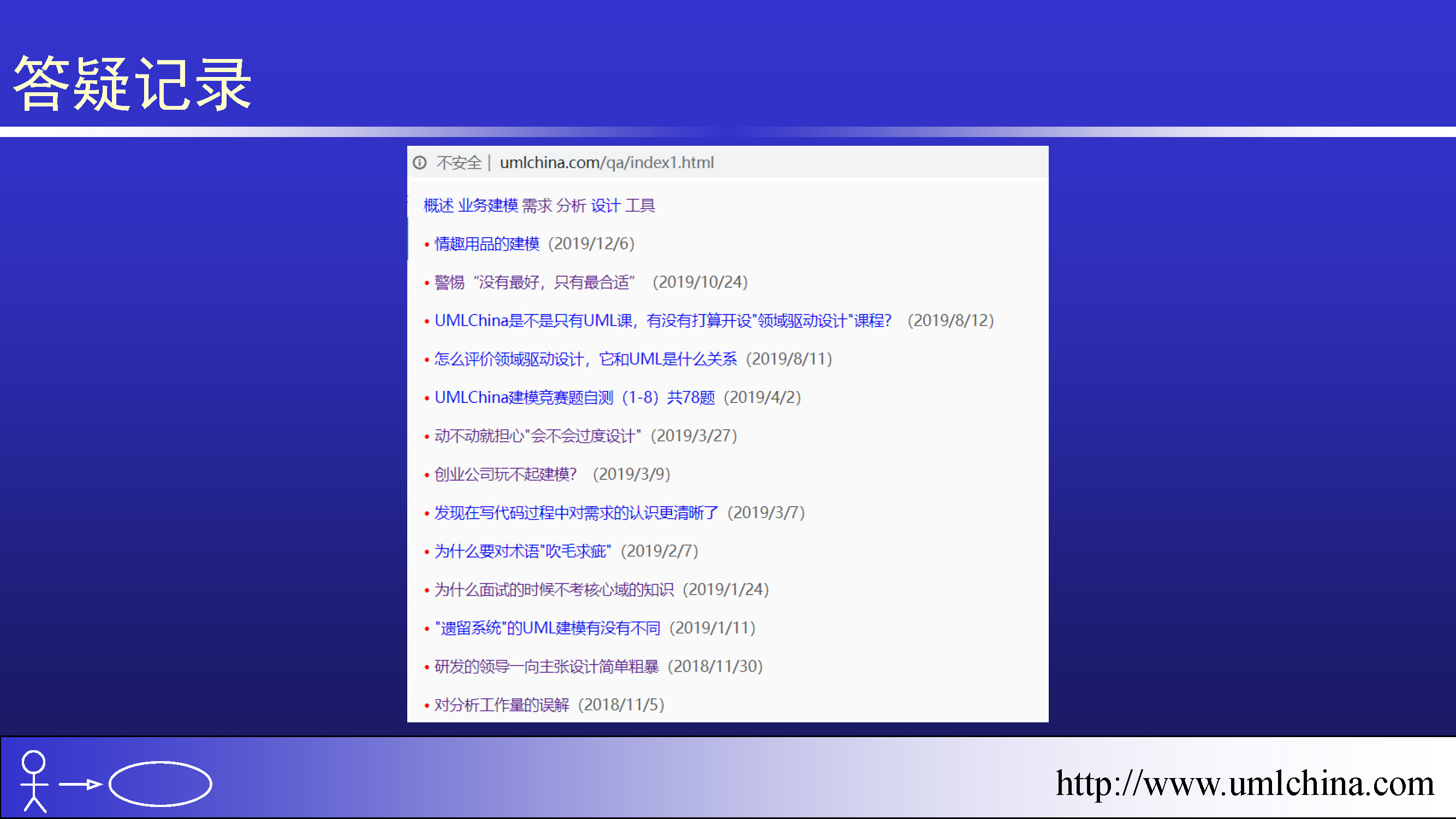This screenshot has width=1456, height=819.
Task: Open 为什么要对术语"吹毛求疵" link
Action: [523, 551]
